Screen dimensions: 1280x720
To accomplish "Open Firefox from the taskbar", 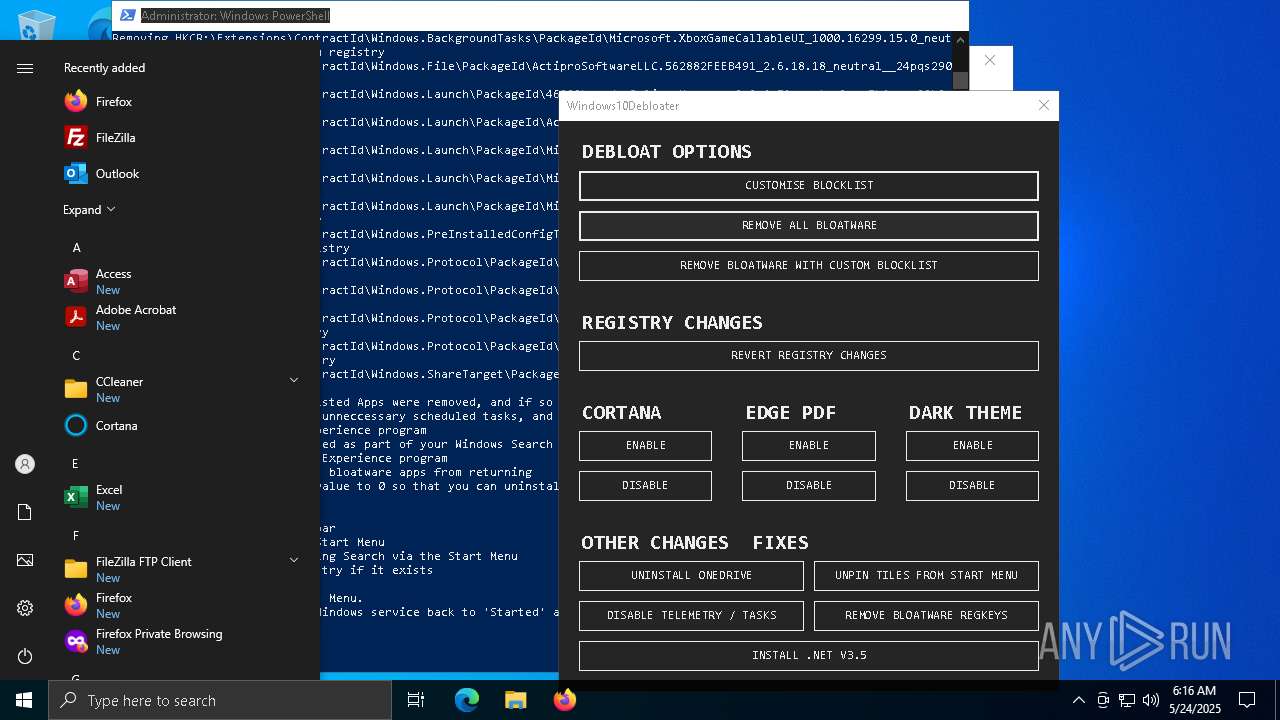I will pos(564,700).
